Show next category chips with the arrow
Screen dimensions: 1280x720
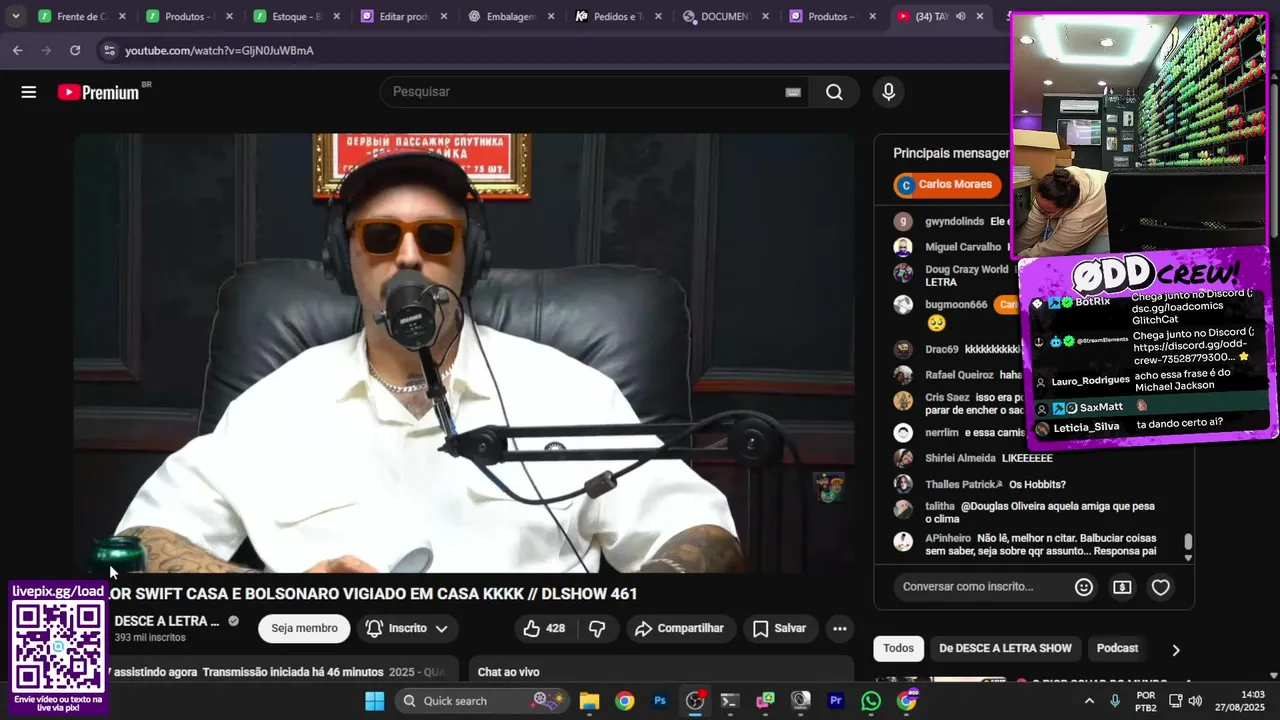[x=1175, y=649]
